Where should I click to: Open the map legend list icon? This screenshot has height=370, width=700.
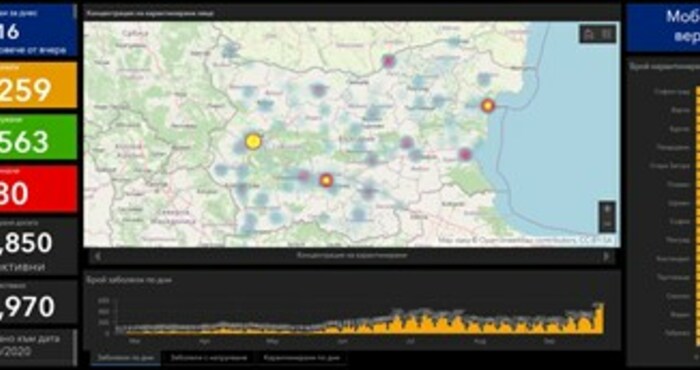tap(607, 34)
